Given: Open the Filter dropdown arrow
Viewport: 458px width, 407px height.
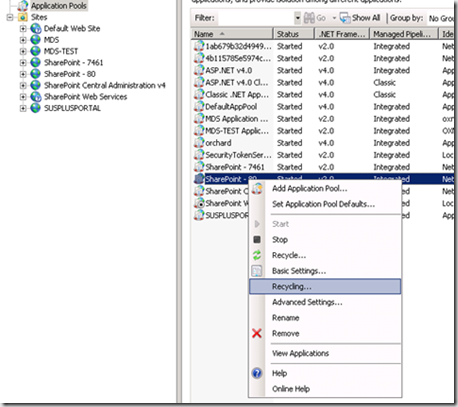Looking at the screenshot, I should [297, 18].
